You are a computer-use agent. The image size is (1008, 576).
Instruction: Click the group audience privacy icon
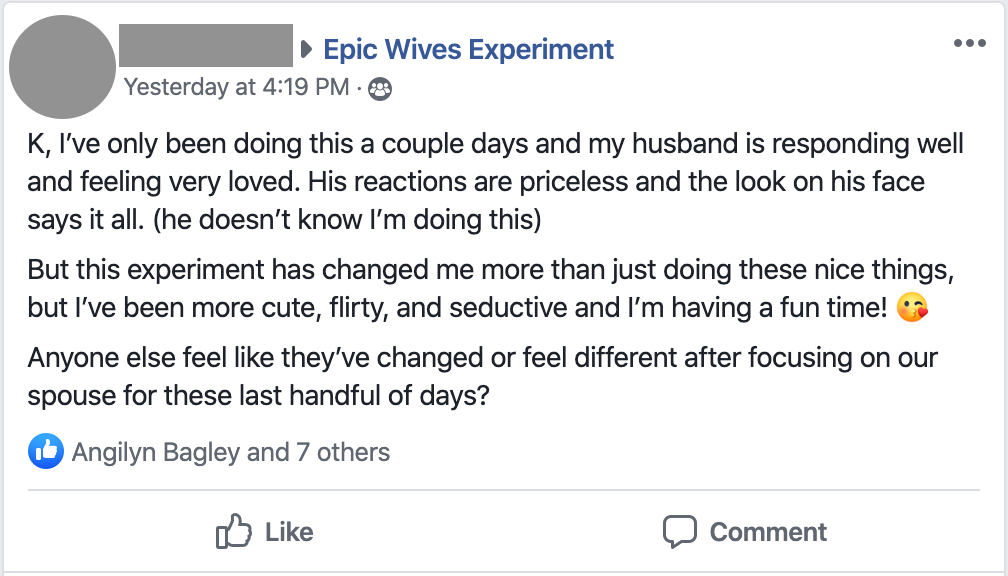pyautogui.click(x=381, y=88)
